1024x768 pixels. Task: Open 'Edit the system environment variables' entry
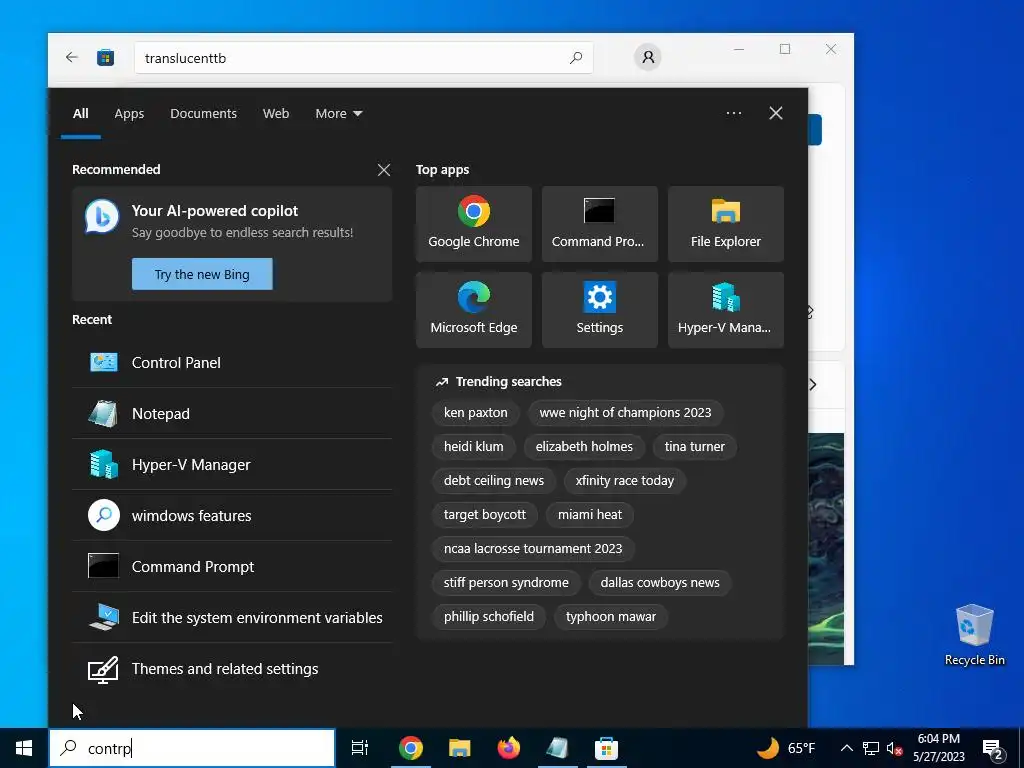tap(232, 617)
